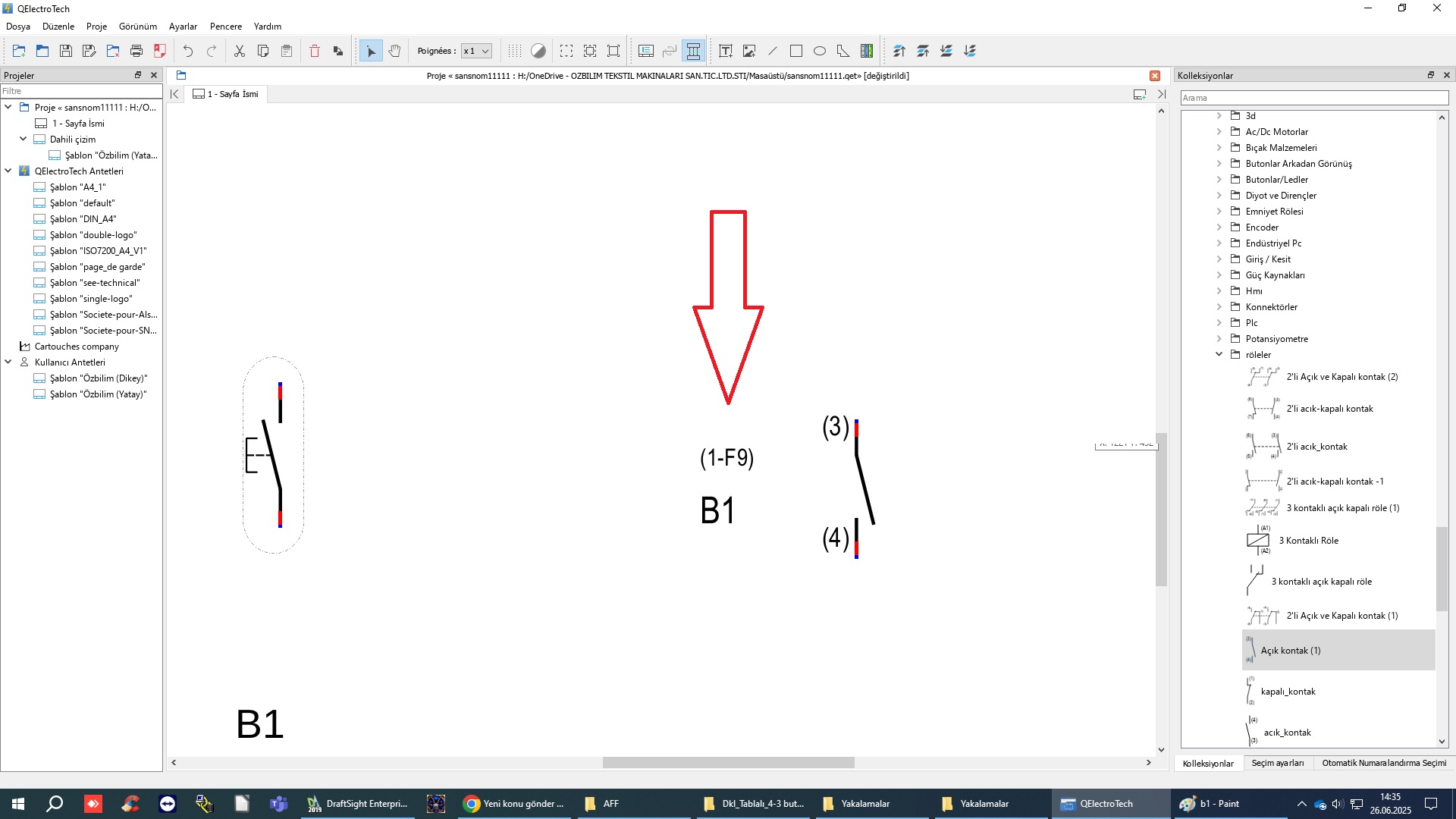Viewport: 1456px width, 819px height.
Task: Open the Görünüm menu
Action: (x=137, y=26)
